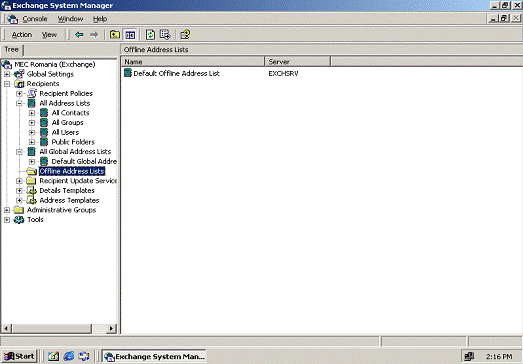Click the Back arrow in toolbar
The height and width of the screenshot is (364, 523).
coord(79,34)
